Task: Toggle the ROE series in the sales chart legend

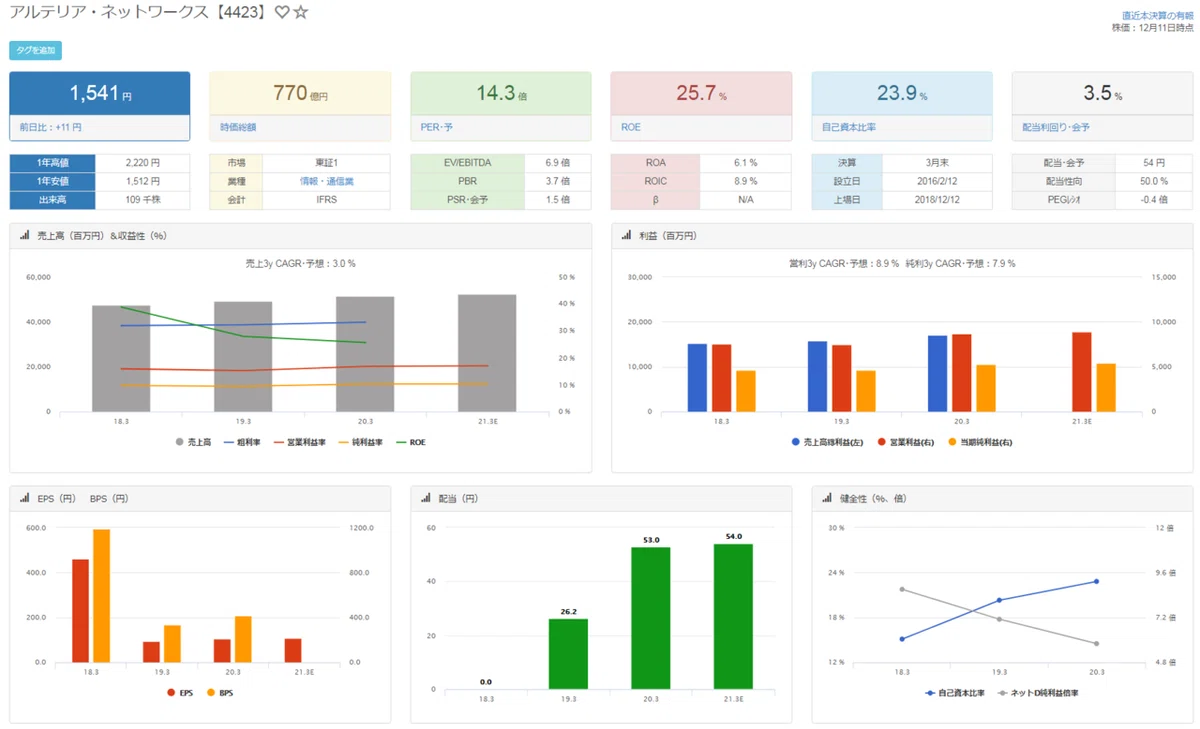Action: tap(410, 442)
